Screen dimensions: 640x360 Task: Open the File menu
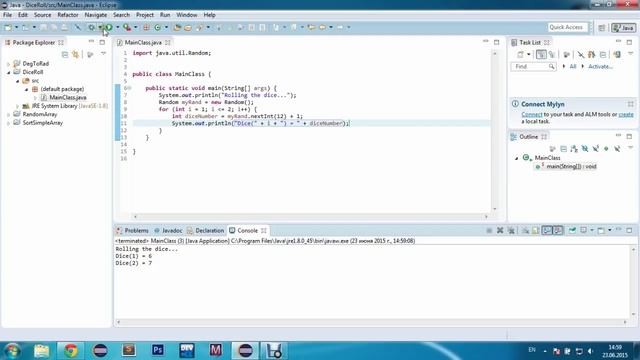pyautogui.click(x=7, y=15)
